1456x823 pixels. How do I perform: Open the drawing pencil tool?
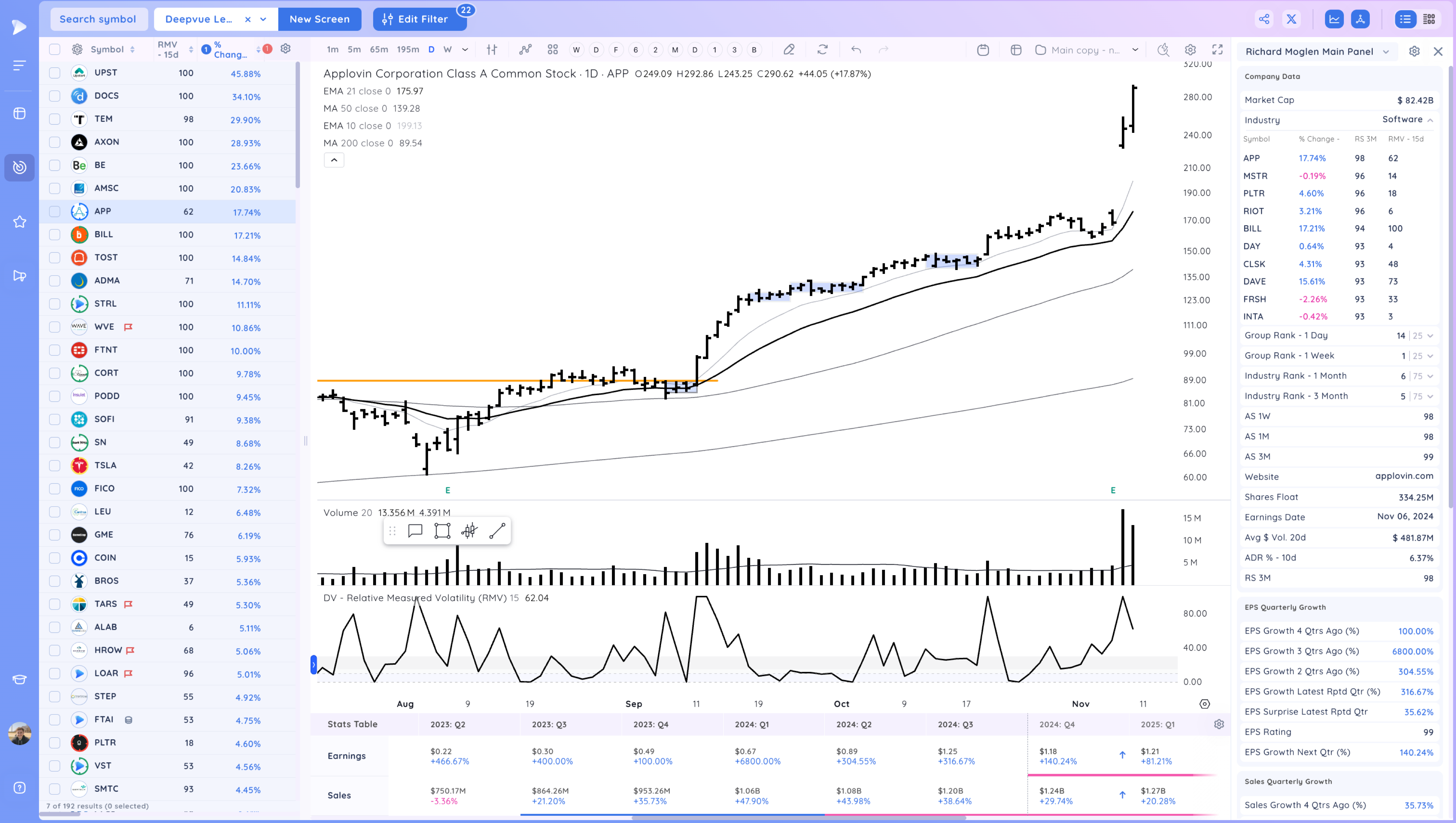pos(789,50)
